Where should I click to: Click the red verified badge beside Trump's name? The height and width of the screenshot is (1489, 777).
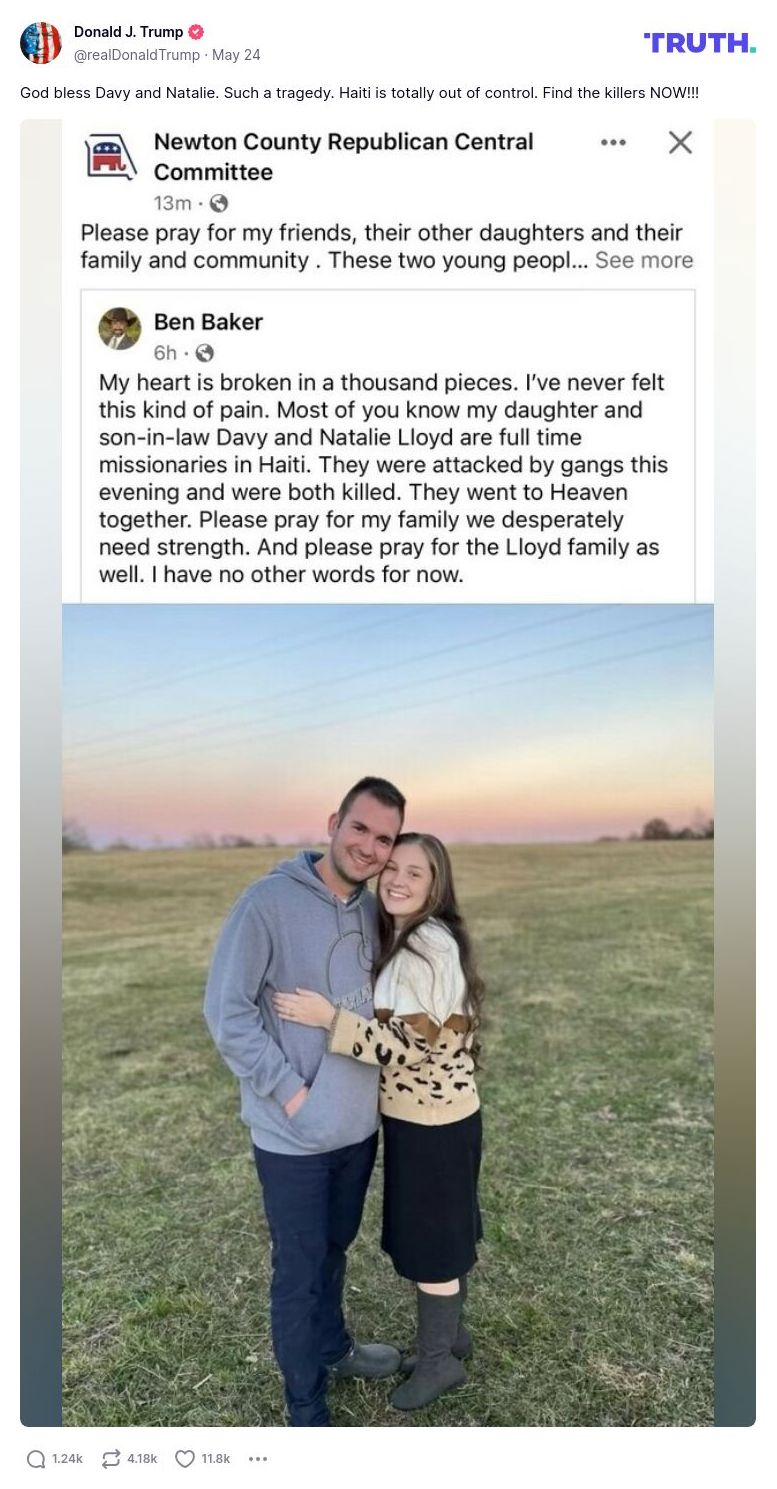[196, 32]
